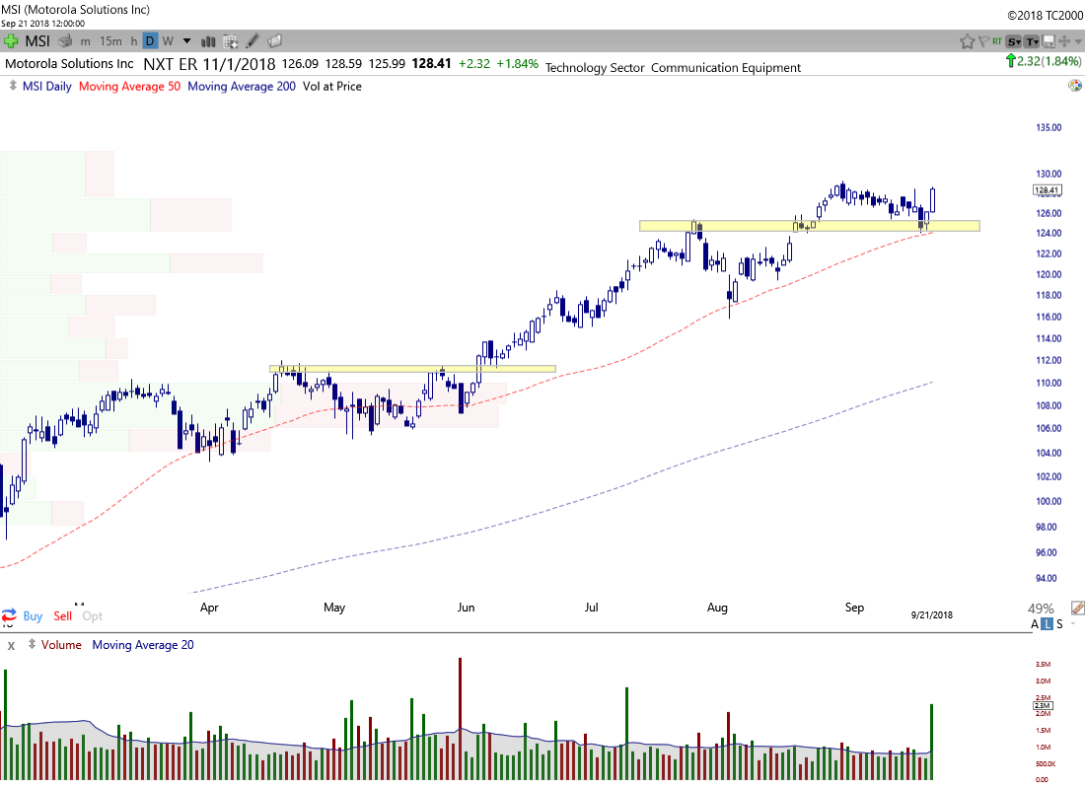Click the flag icon in toolbar

tap(983, 41)
